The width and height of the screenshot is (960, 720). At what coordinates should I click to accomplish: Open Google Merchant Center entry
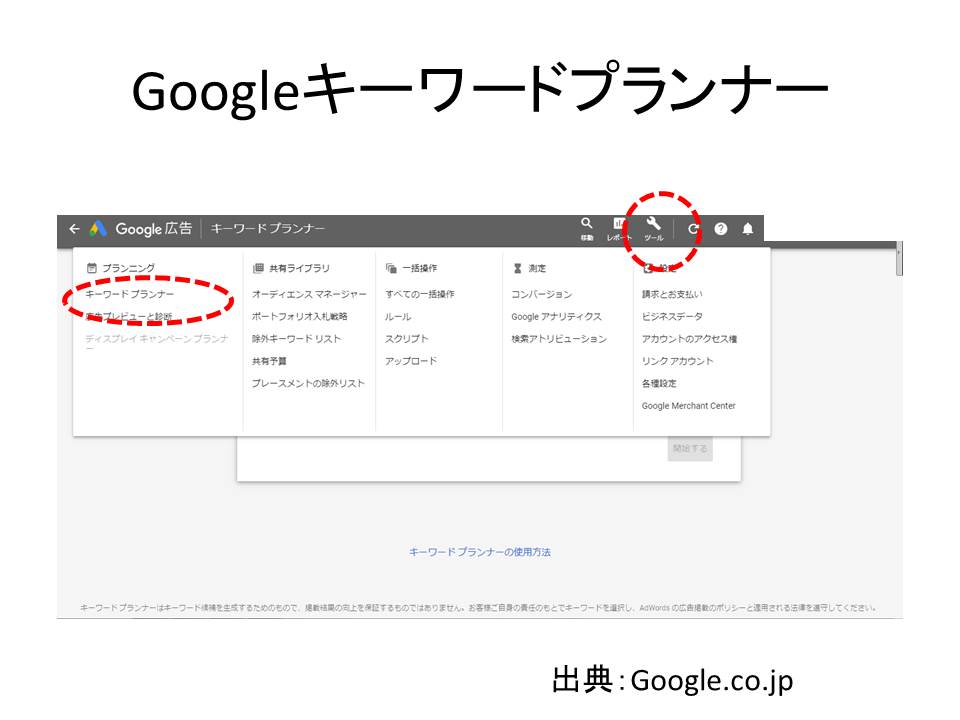pos(689,406)
